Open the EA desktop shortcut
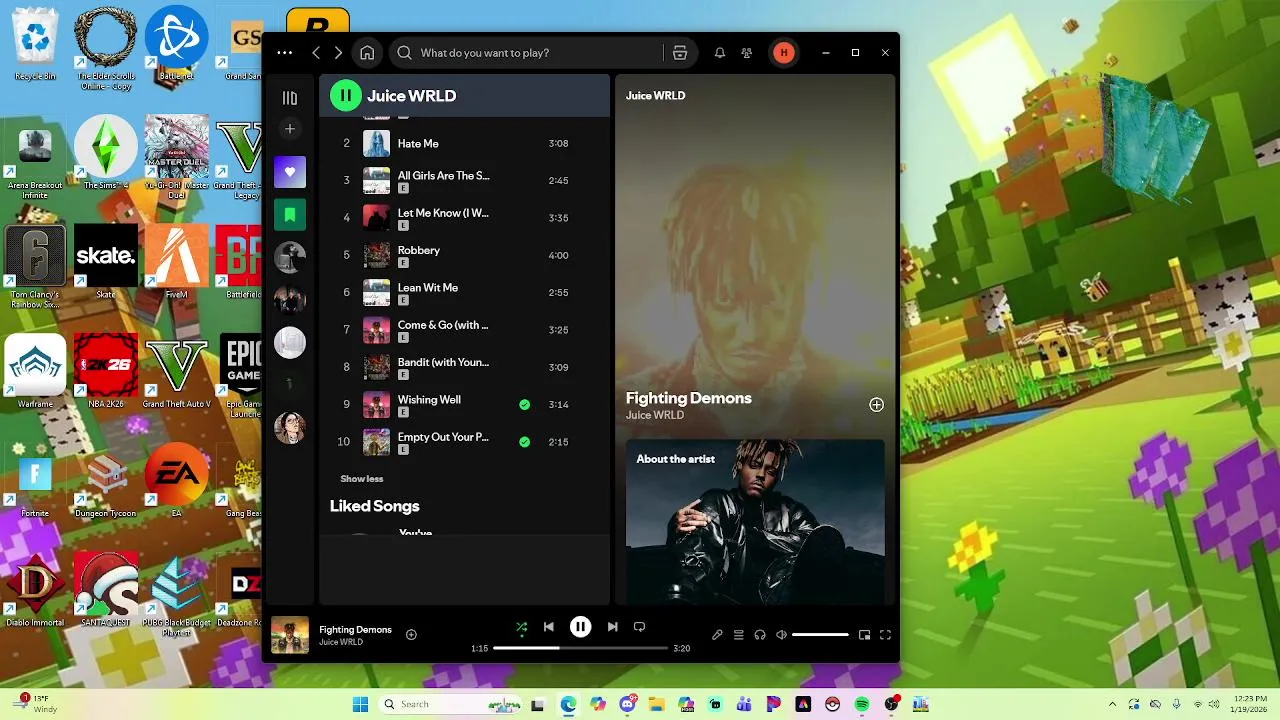1280x720 pixels. pos(176,480)
